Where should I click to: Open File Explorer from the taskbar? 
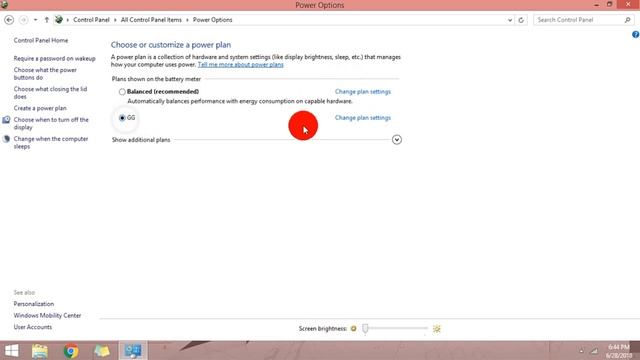tap(40, 351)
